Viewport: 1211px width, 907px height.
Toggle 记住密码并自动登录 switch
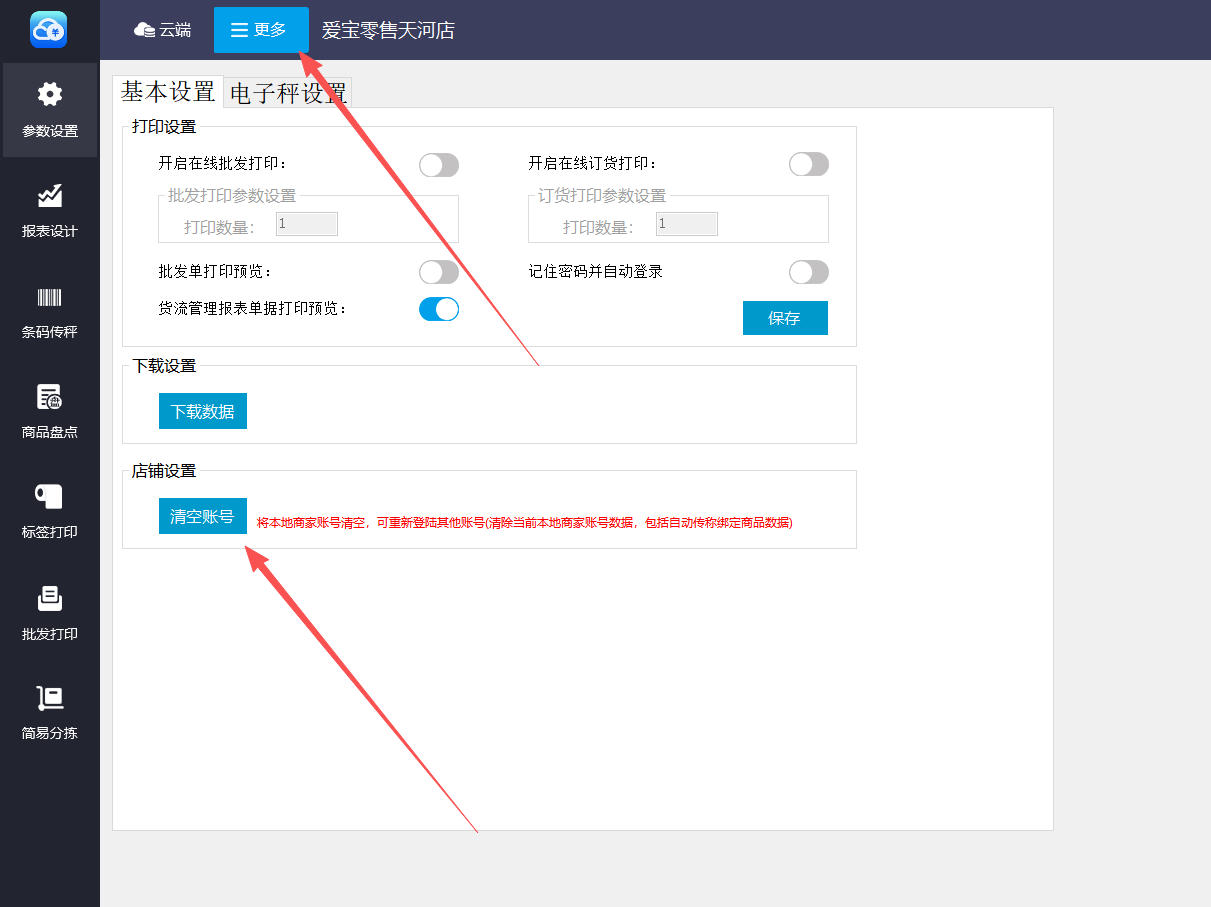tap(809, 272)
